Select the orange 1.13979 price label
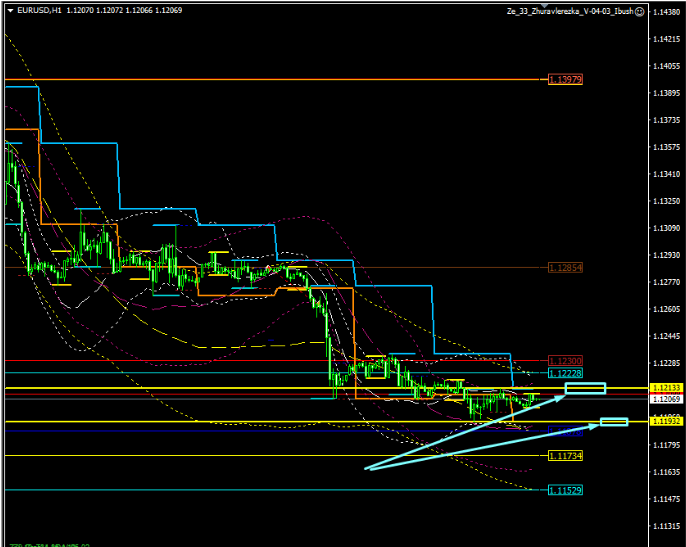Image resolution: width=686 pixels, height=547 pixels. click(565, 79)
